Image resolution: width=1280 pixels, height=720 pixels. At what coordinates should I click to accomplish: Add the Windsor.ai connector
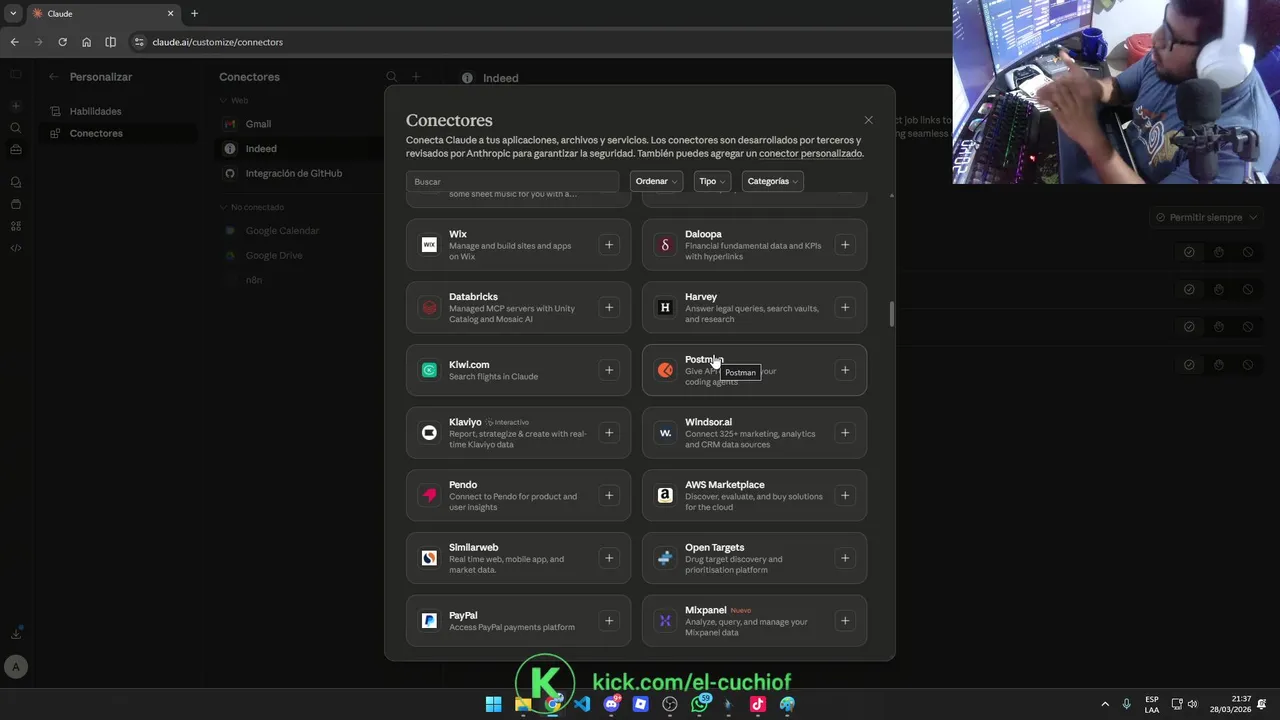(x=845, y=433)
